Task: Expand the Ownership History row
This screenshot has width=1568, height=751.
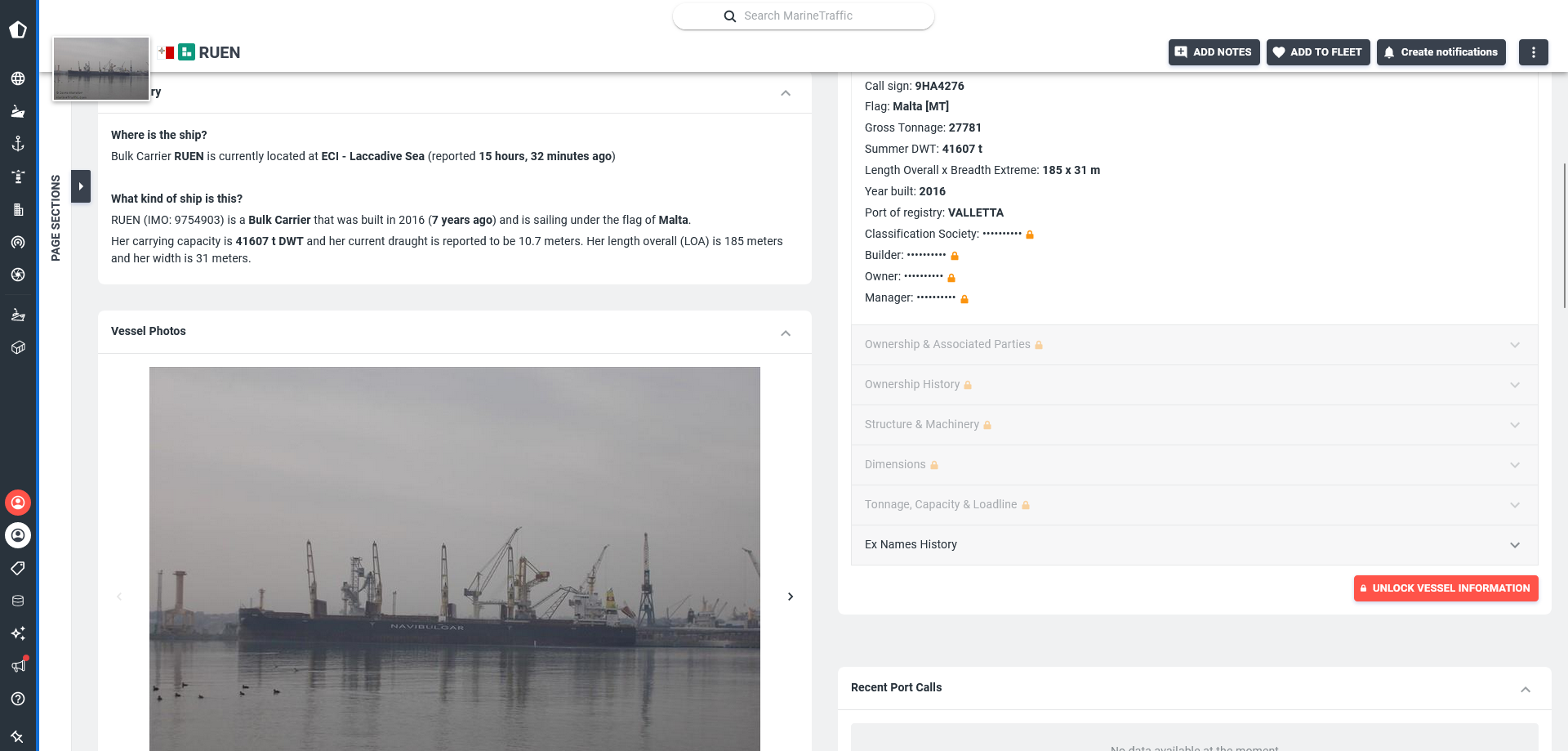Action: pyautogui.click(x=1194, y=385)
